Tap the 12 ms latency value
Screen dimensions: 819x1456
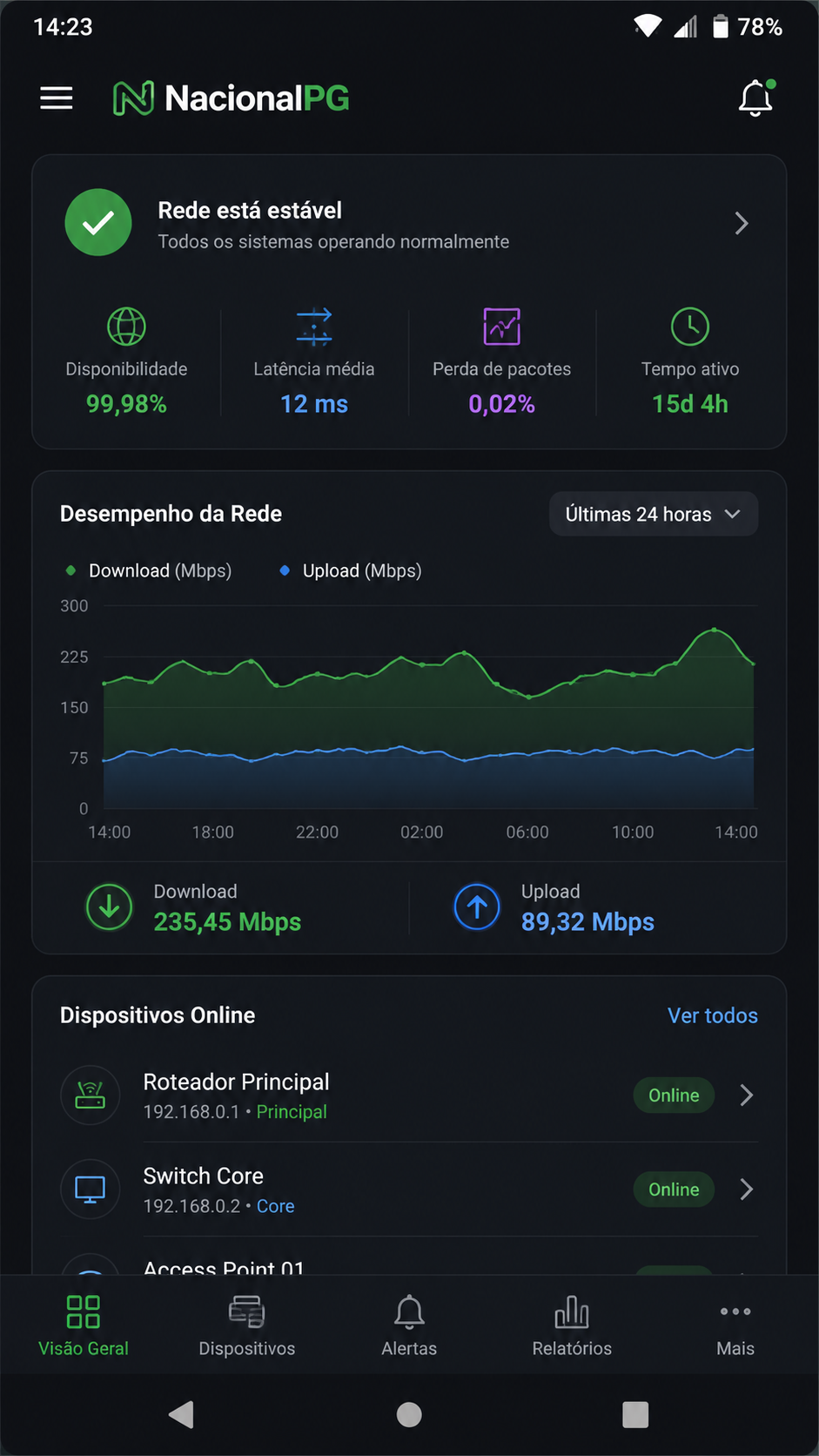tap(314, 404)
